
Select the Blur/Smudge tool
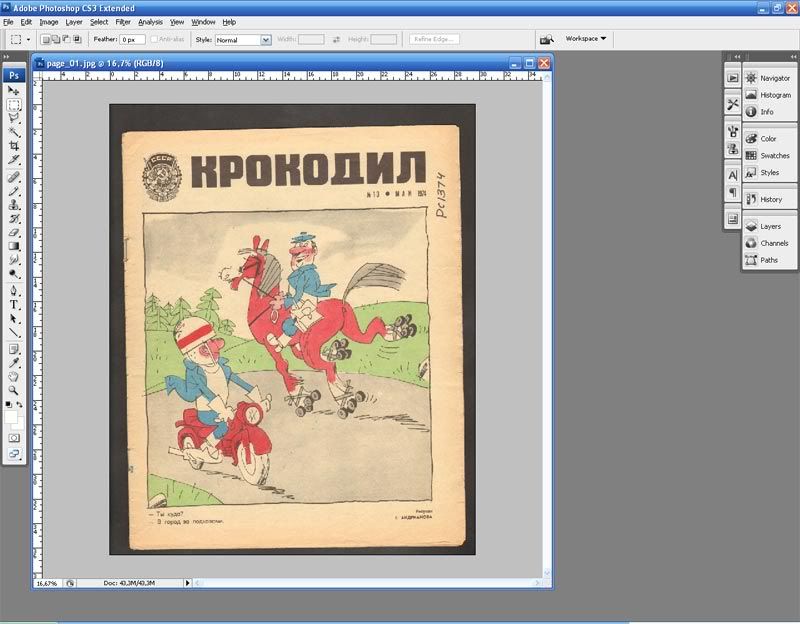(14, 260)
